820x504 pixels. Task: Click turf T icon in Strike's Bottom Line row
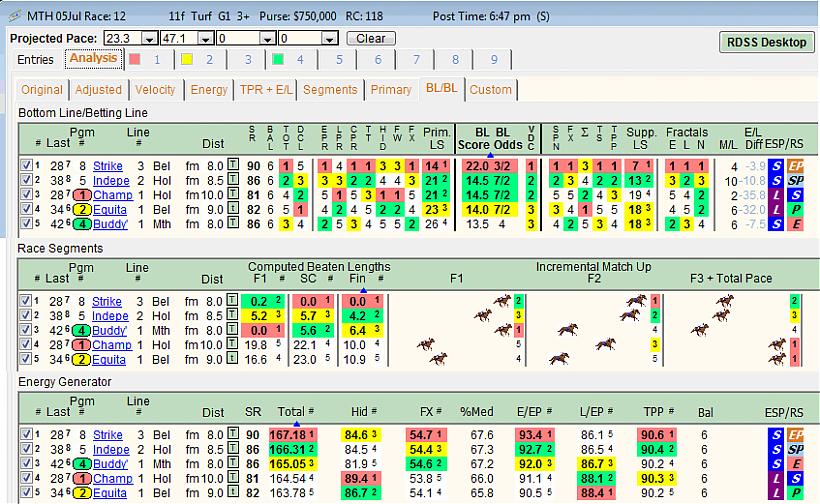click(x=233, y=165)
